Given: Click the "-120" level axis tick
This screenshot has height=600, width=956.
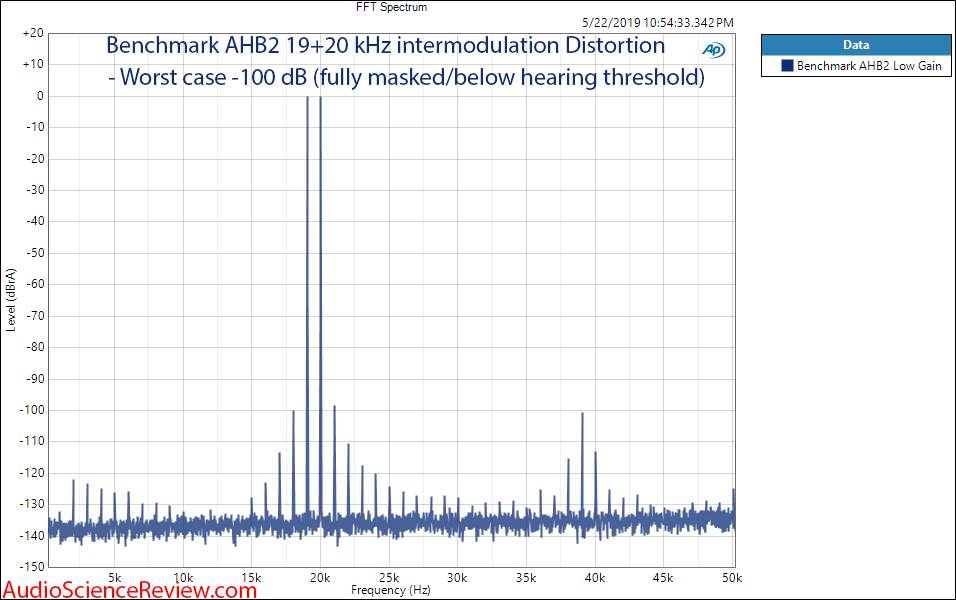Looking at the screenshot, I should 32,473.
